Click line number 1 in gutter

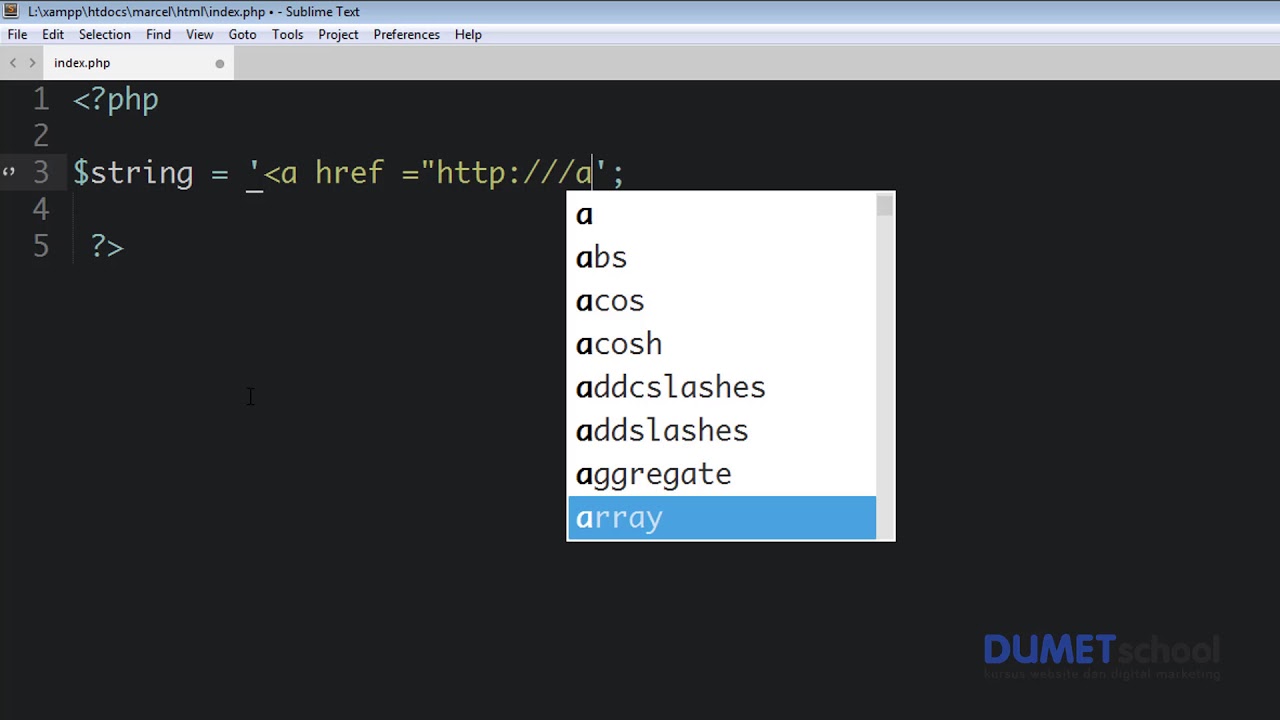pyautogui.click(x=40, y=100)
